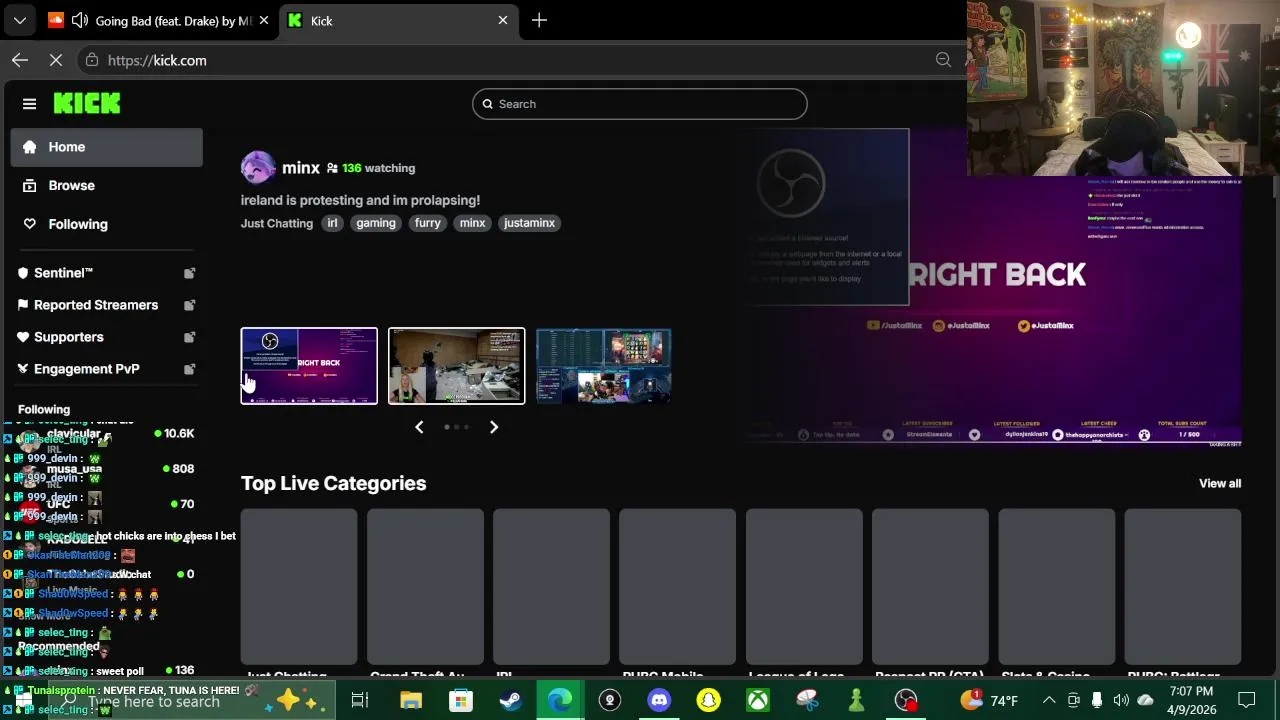Click the zoom magnifier icon in address bar

[x=943, y=60]
